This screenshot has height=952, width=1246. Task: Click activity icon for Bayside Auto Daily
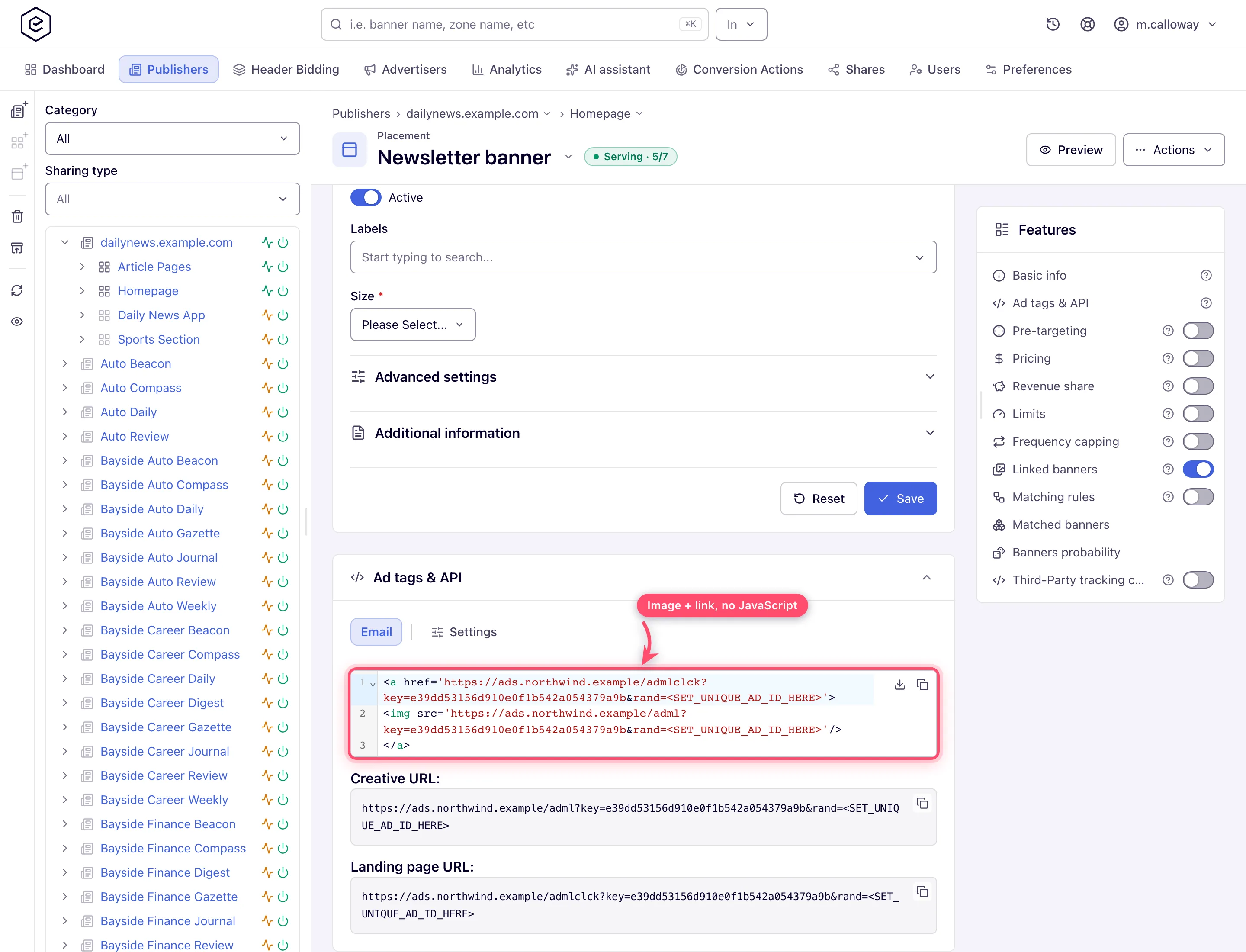coord(267,509)
